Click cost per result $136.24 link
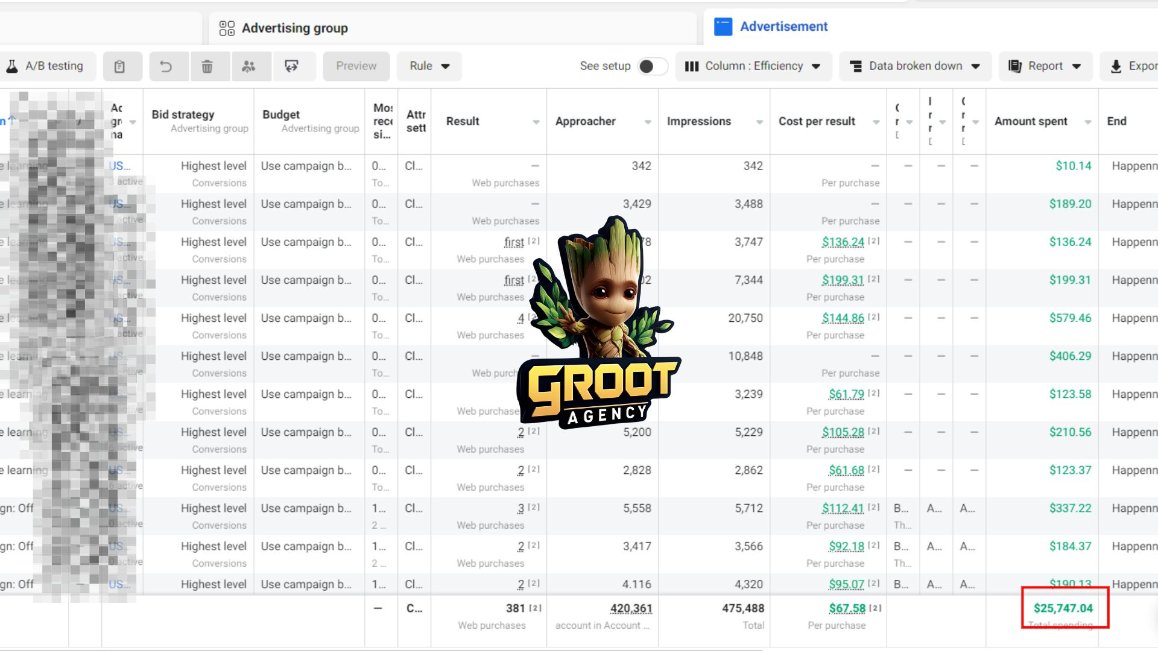This screenshot has width=1158, height=651. click(x=843, y=242)
